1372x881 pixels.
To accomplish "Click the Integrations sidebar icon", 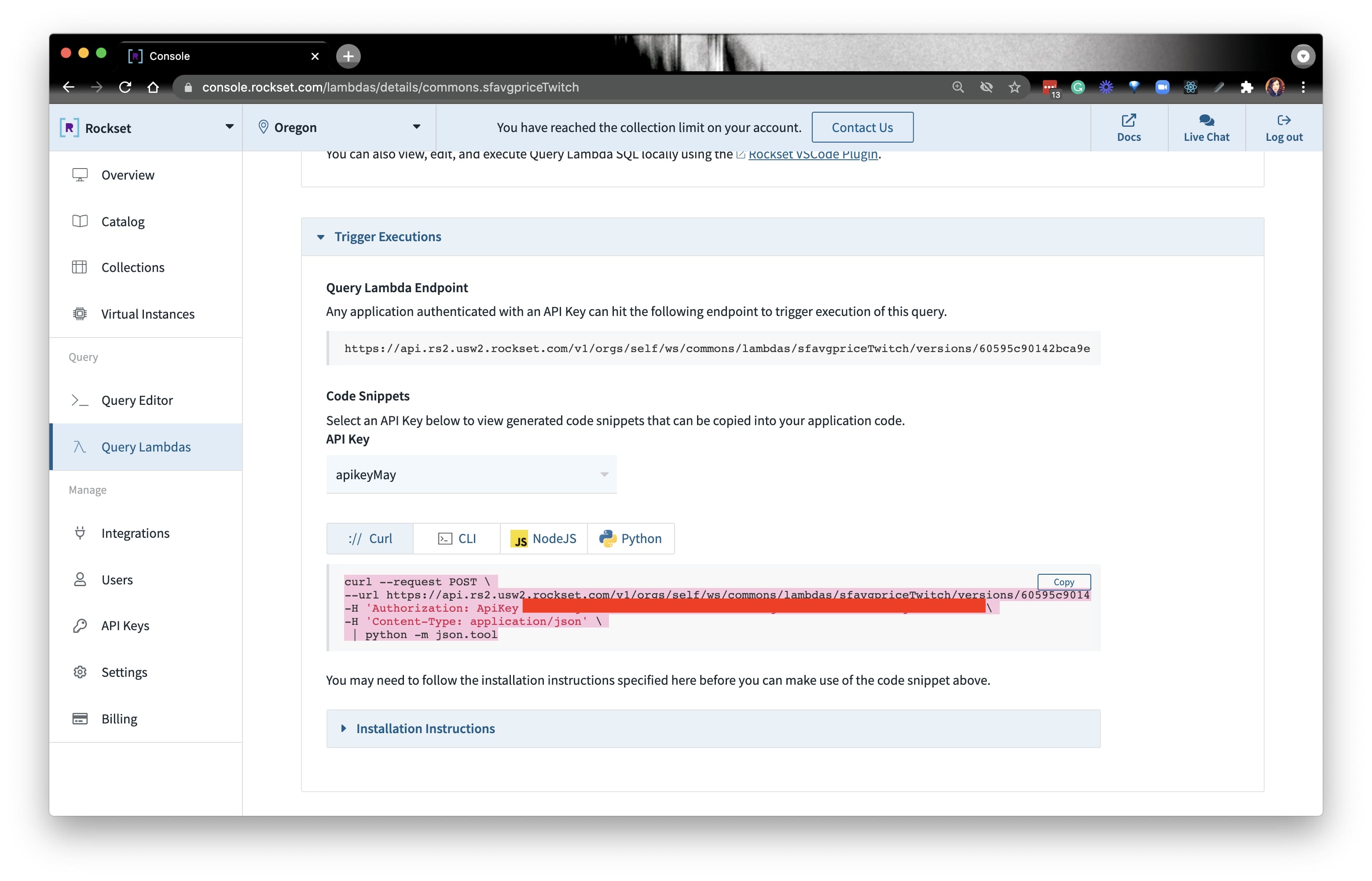I will [79, 533].
